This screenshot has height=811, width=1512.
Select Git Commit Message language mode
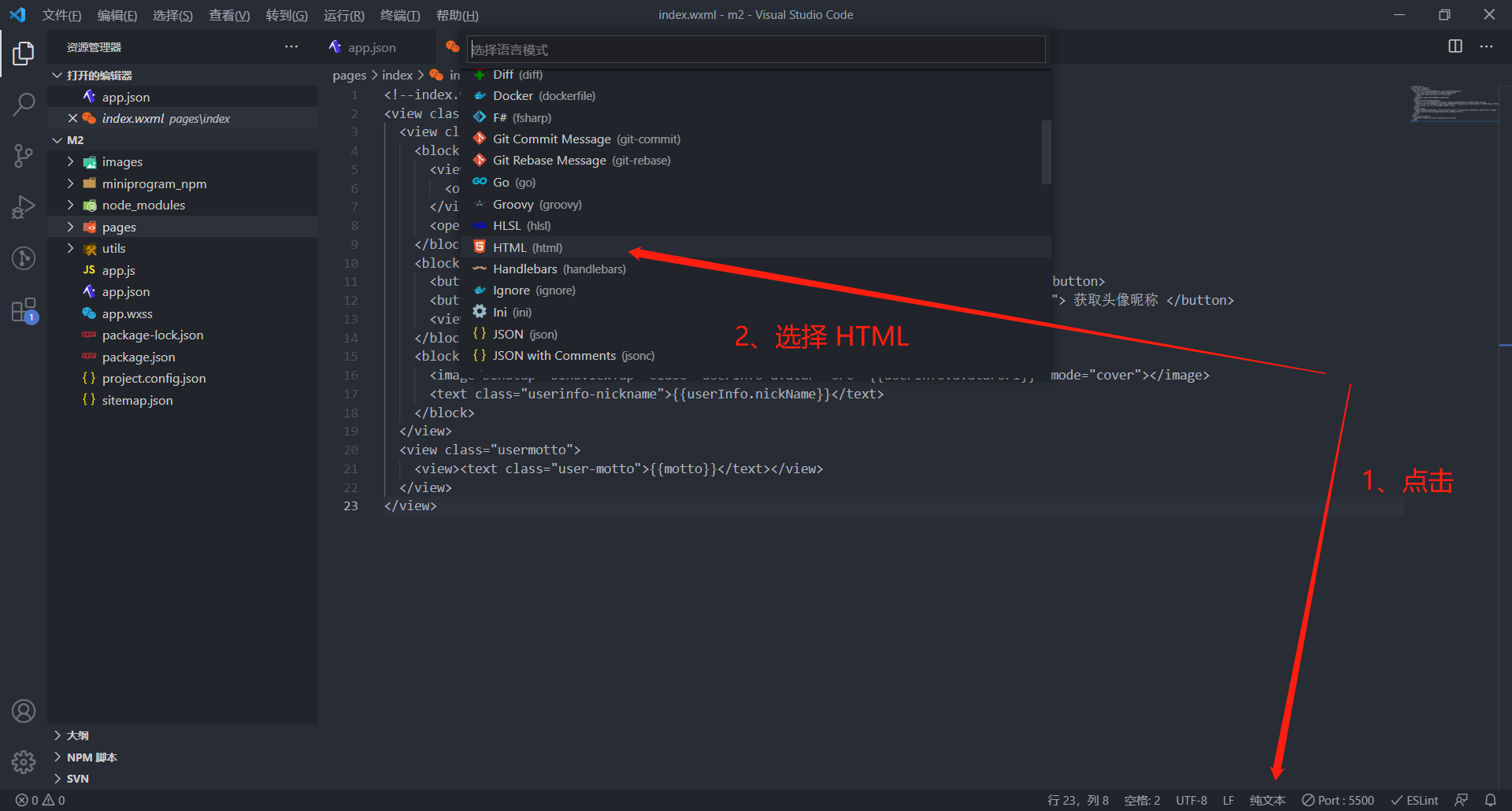click(x=756, y=139)
